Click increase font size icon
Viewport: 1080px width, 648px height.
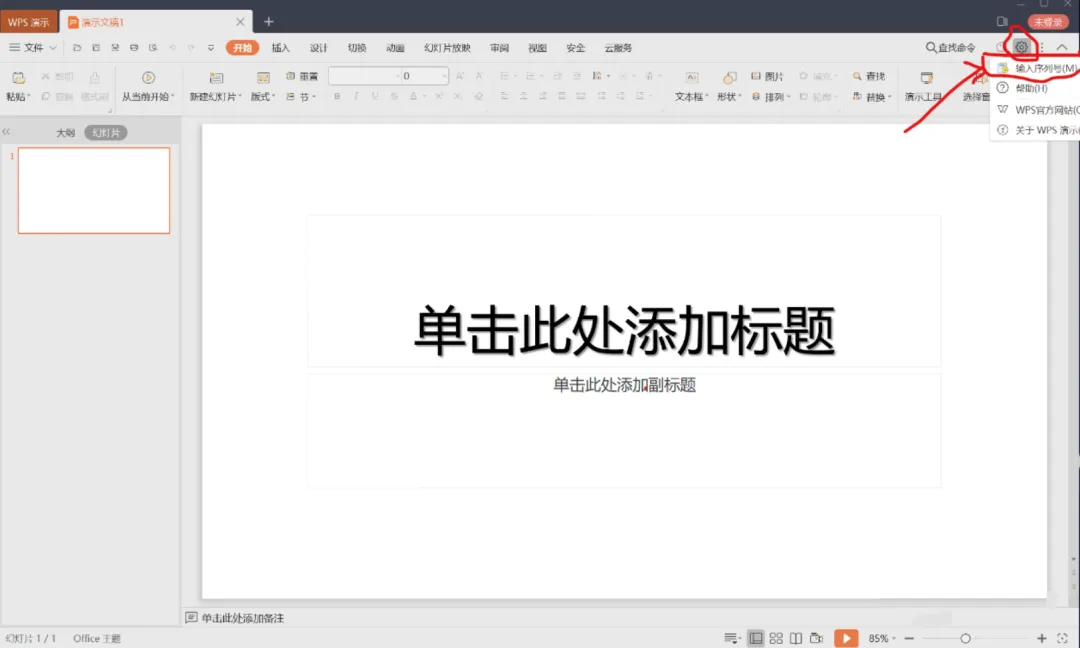click(459, 76)
